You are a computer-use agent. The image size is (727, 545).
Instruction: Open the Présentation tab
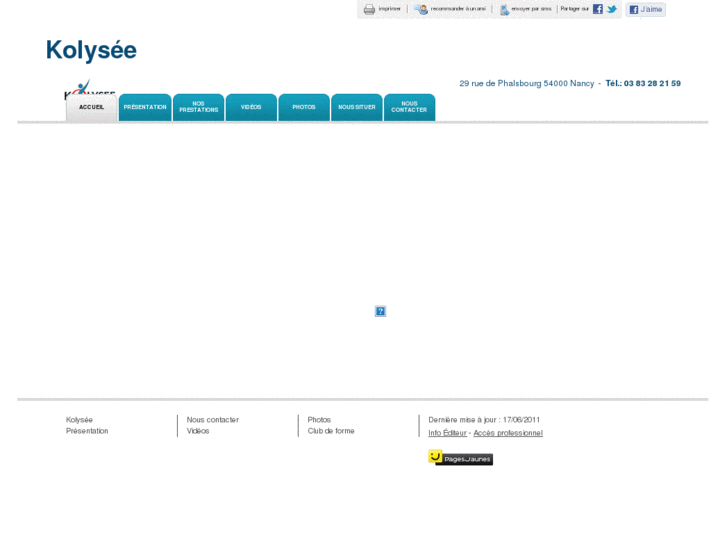tap(145, 108)
